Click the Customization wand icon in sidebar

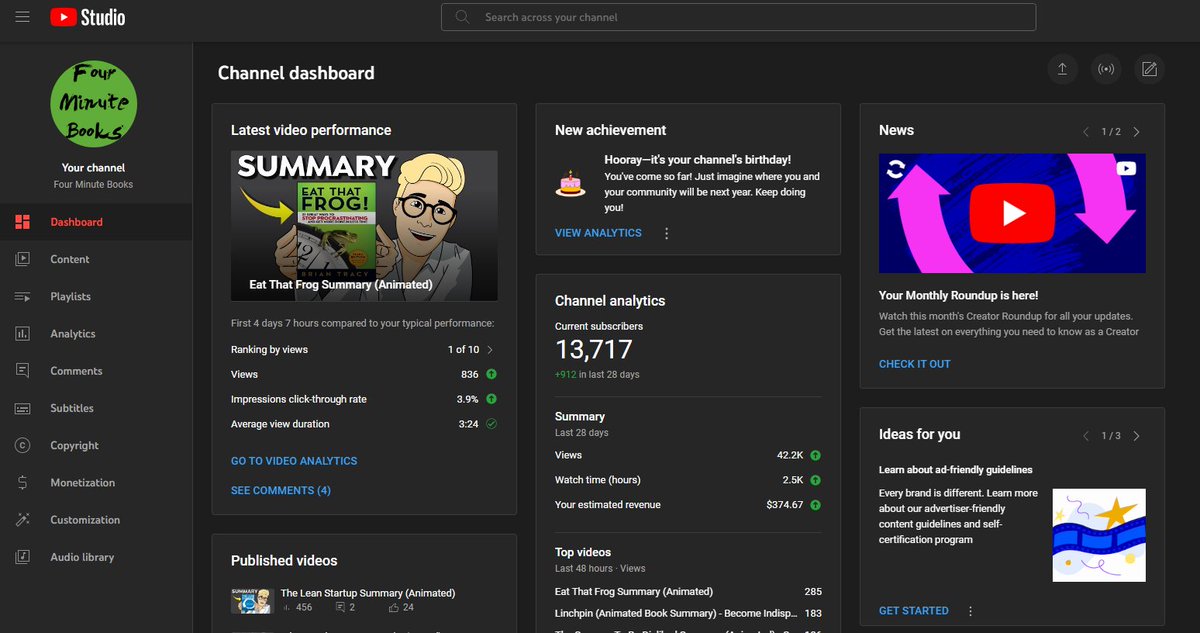23,520
